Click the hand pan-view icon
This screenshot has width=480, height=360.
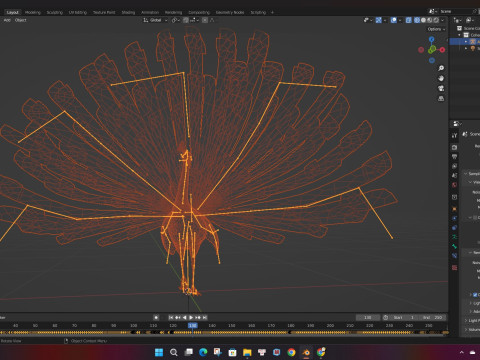[441, 78]
